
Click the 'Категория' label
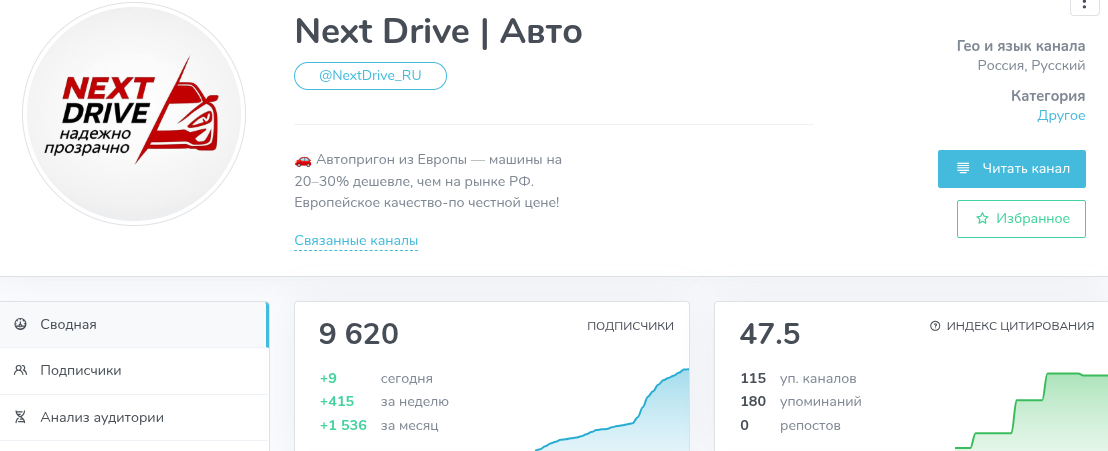coord(1048,96)
